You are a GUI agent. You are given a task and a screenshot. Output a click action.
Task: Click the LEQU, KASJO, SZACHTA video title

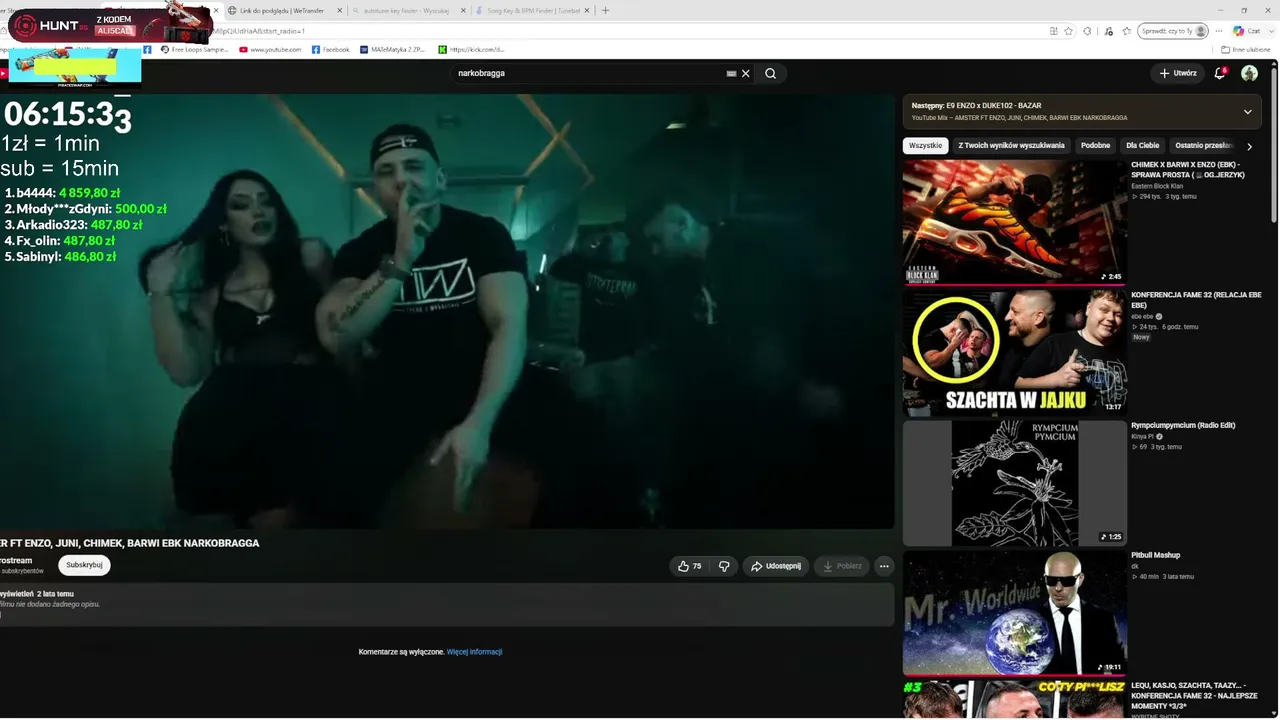[1196, 696]
